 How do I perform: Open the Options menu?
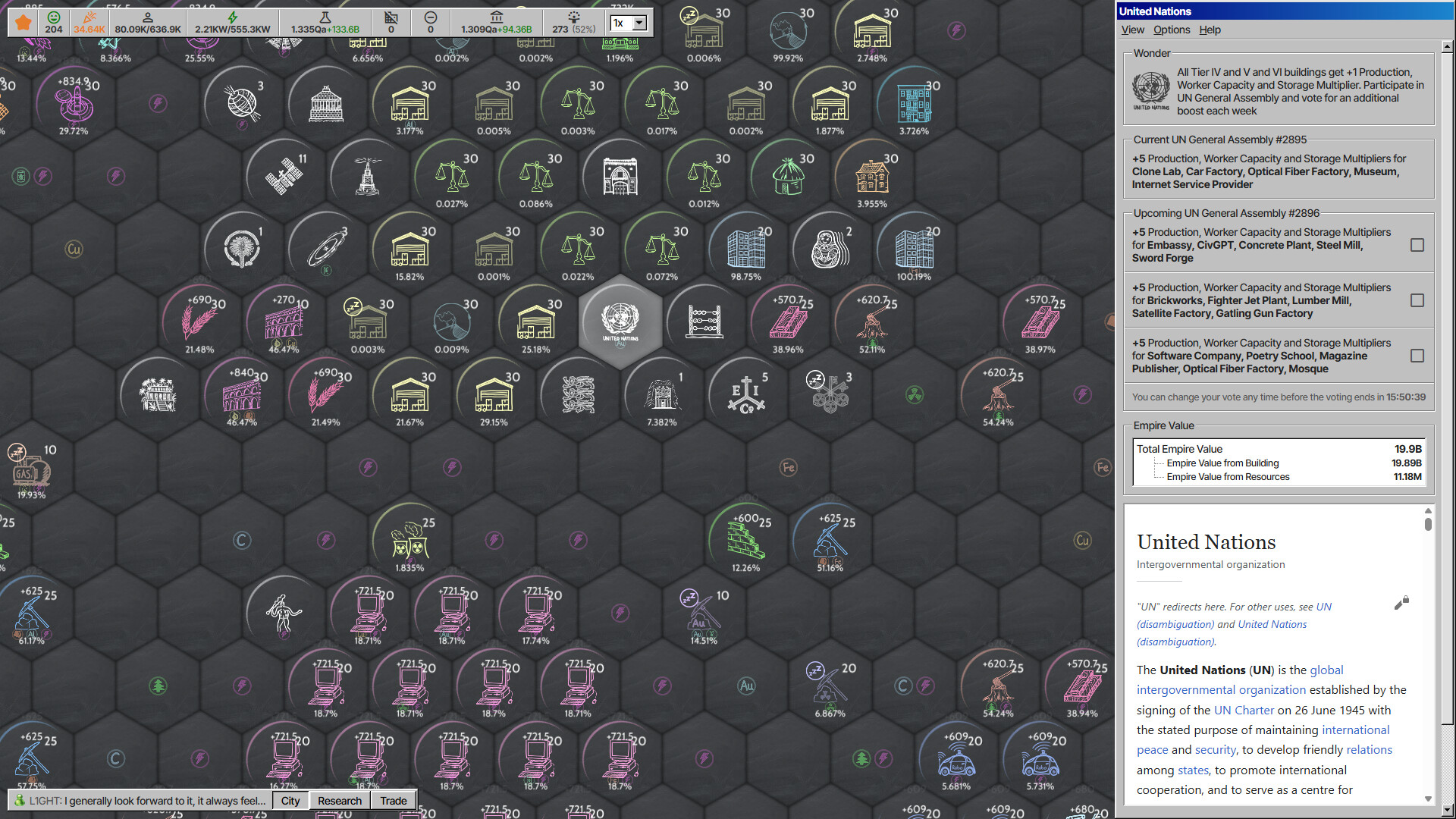(1171, 30)
